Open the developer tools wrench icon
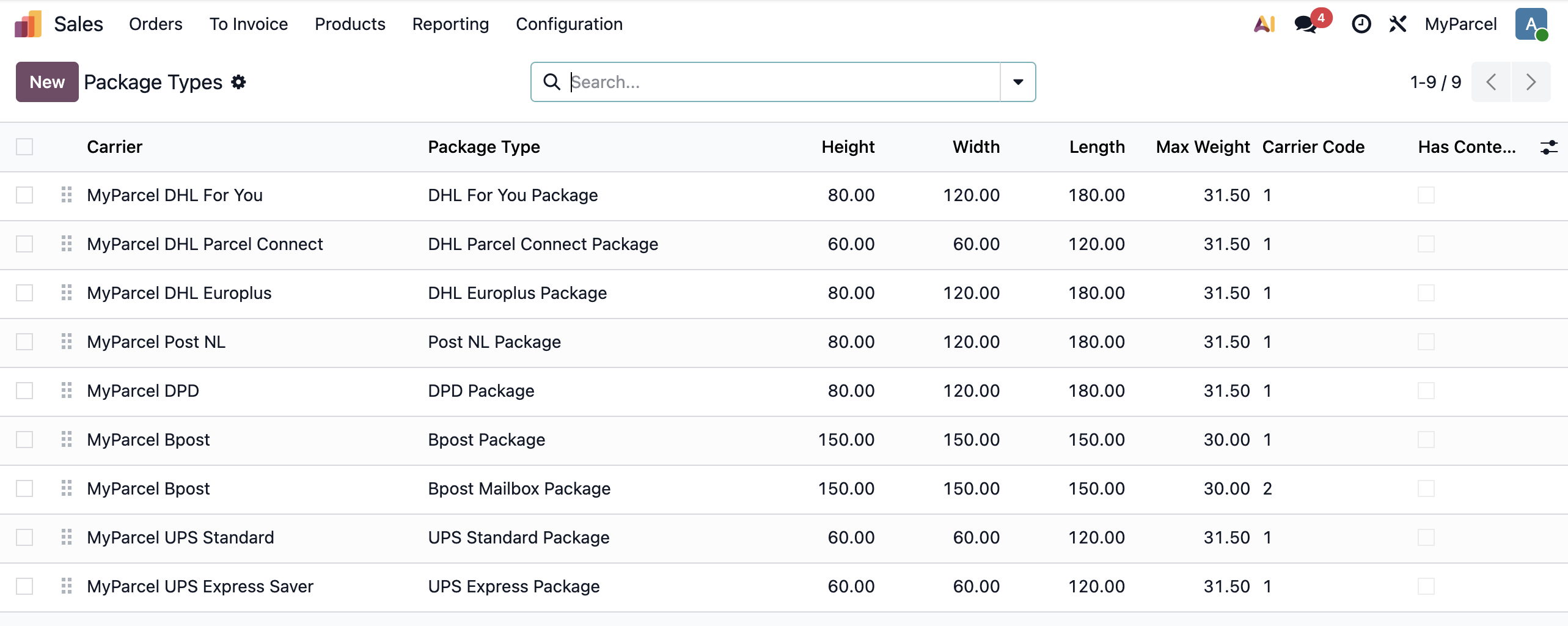The image size is (1568, 626). point(1398,24)
